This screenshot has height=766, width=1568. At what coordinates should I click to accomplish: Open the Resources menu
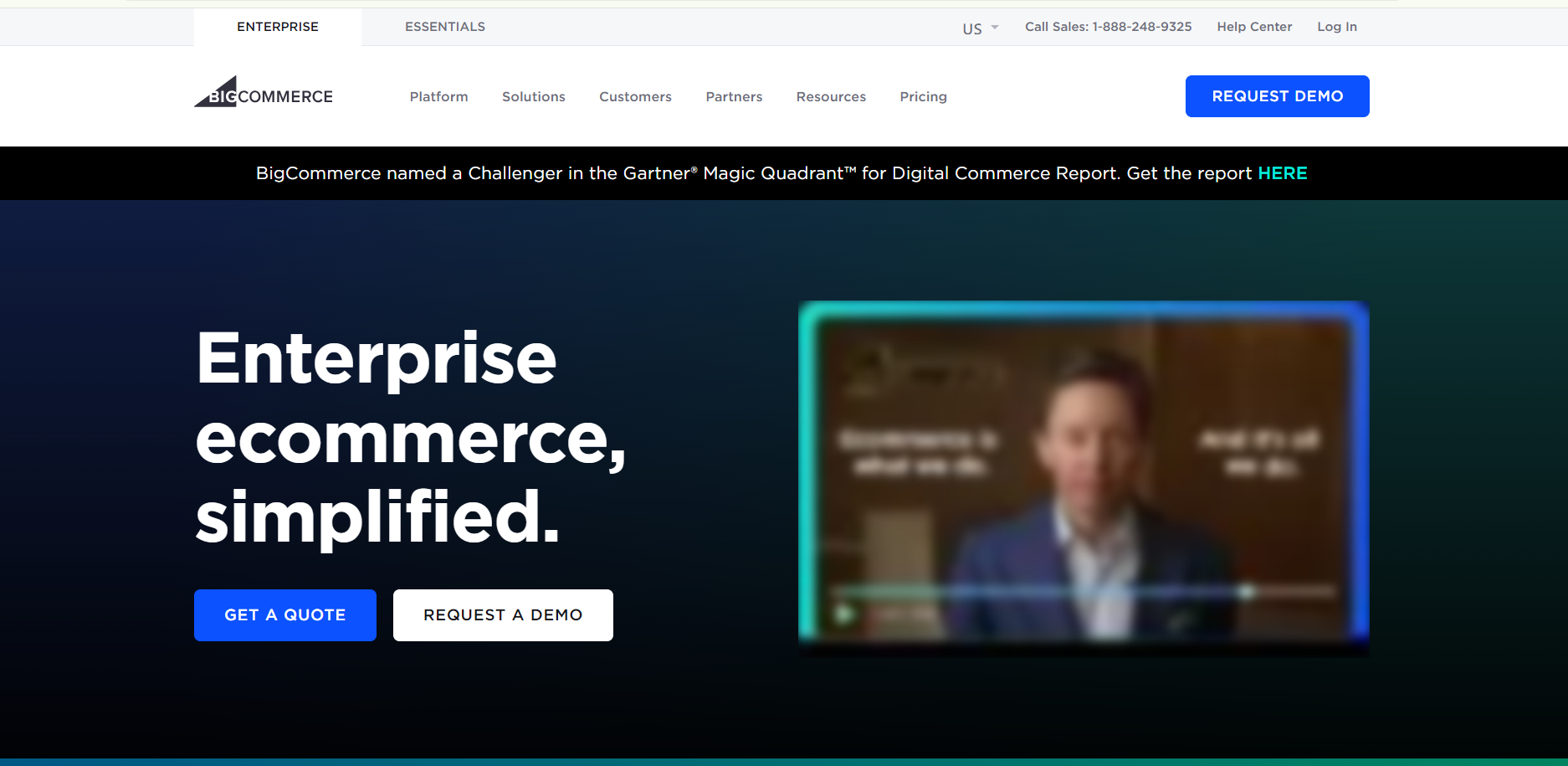coord(831,96)
